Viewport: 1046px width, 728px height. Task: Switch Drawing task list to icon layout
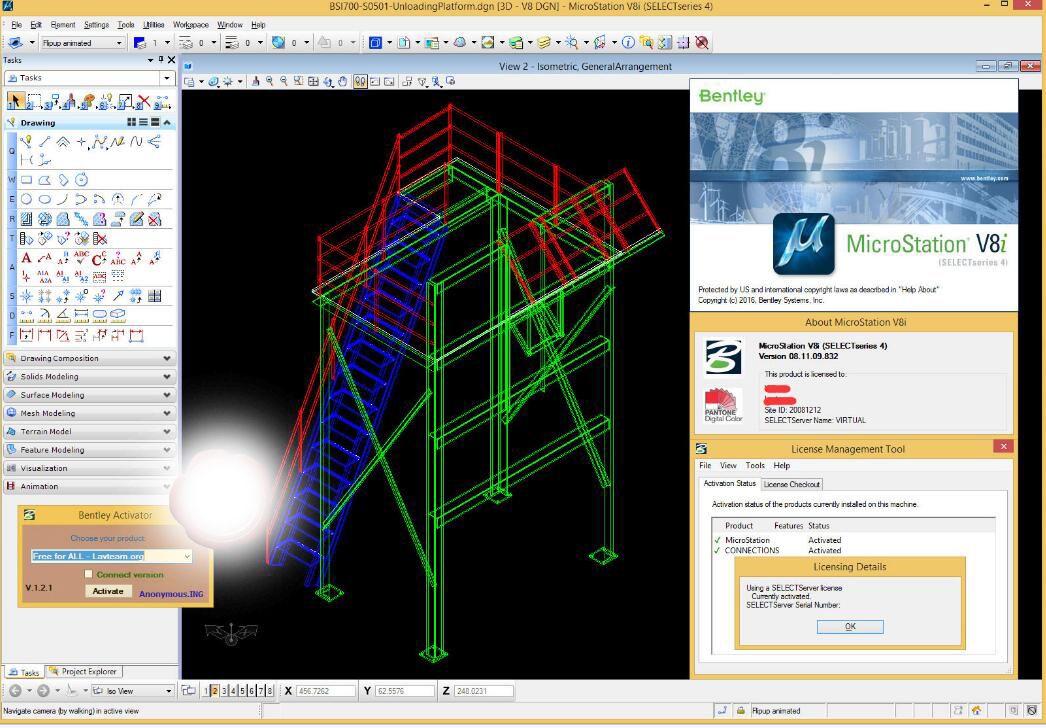click(x=131, y=123)
